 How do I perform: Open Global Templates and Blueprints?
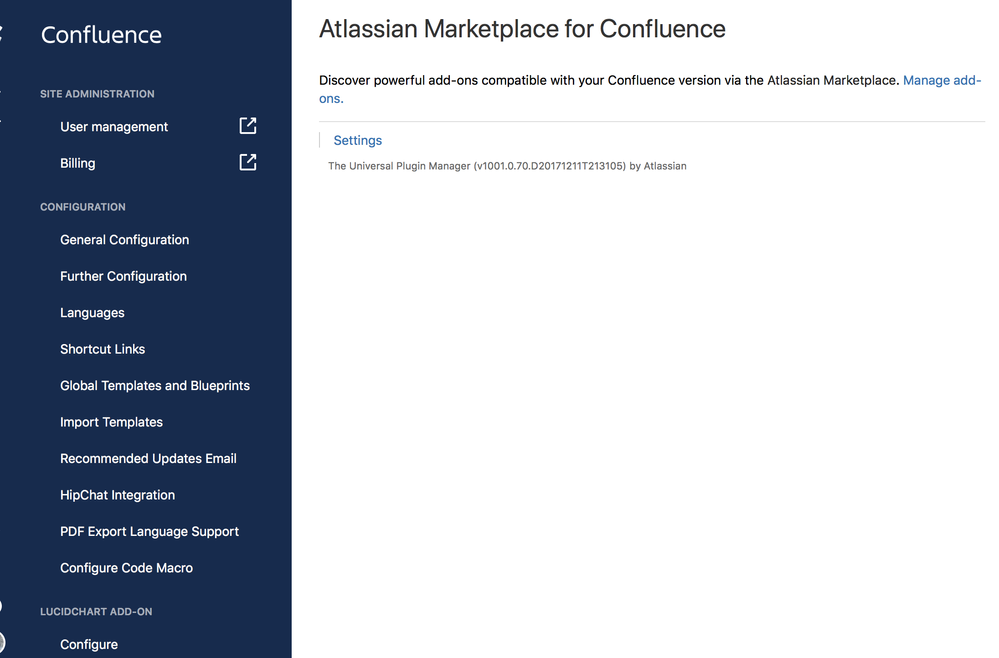click(x=155, y=385)
